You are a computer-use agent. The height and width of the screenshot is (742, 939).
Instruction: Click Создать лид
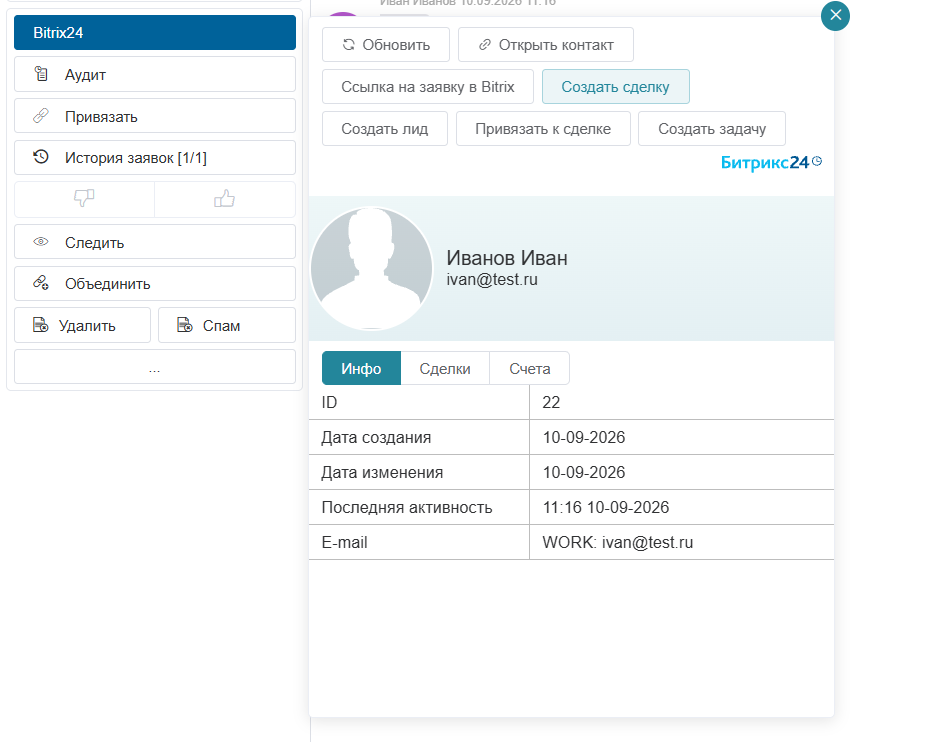[384, 129]
